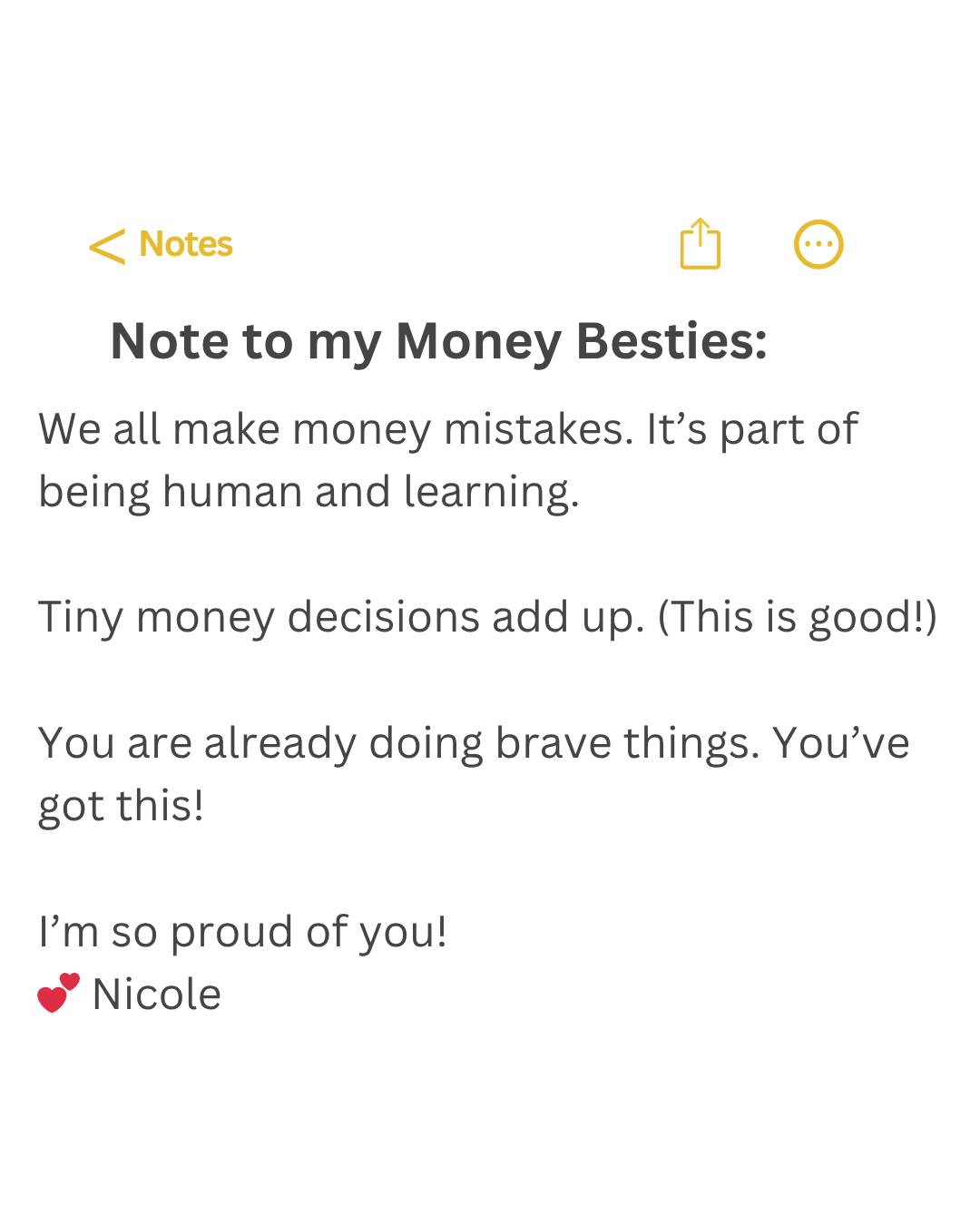Click the line "I'm so proud of you!"

pyautogui.click(x=242, y=932)
